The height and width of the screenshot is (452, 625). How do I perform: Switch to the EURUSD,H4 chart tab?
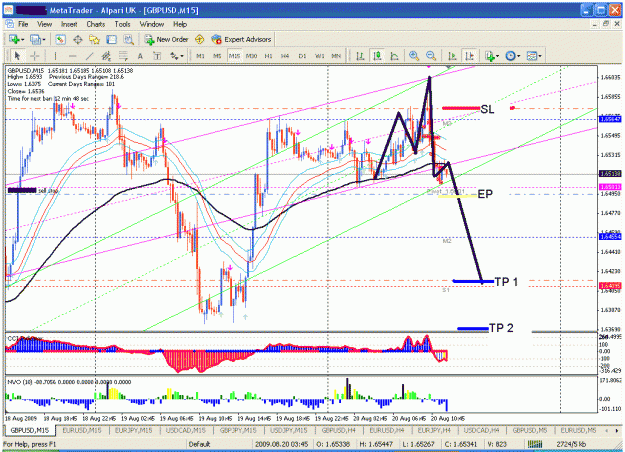point(387,430)
